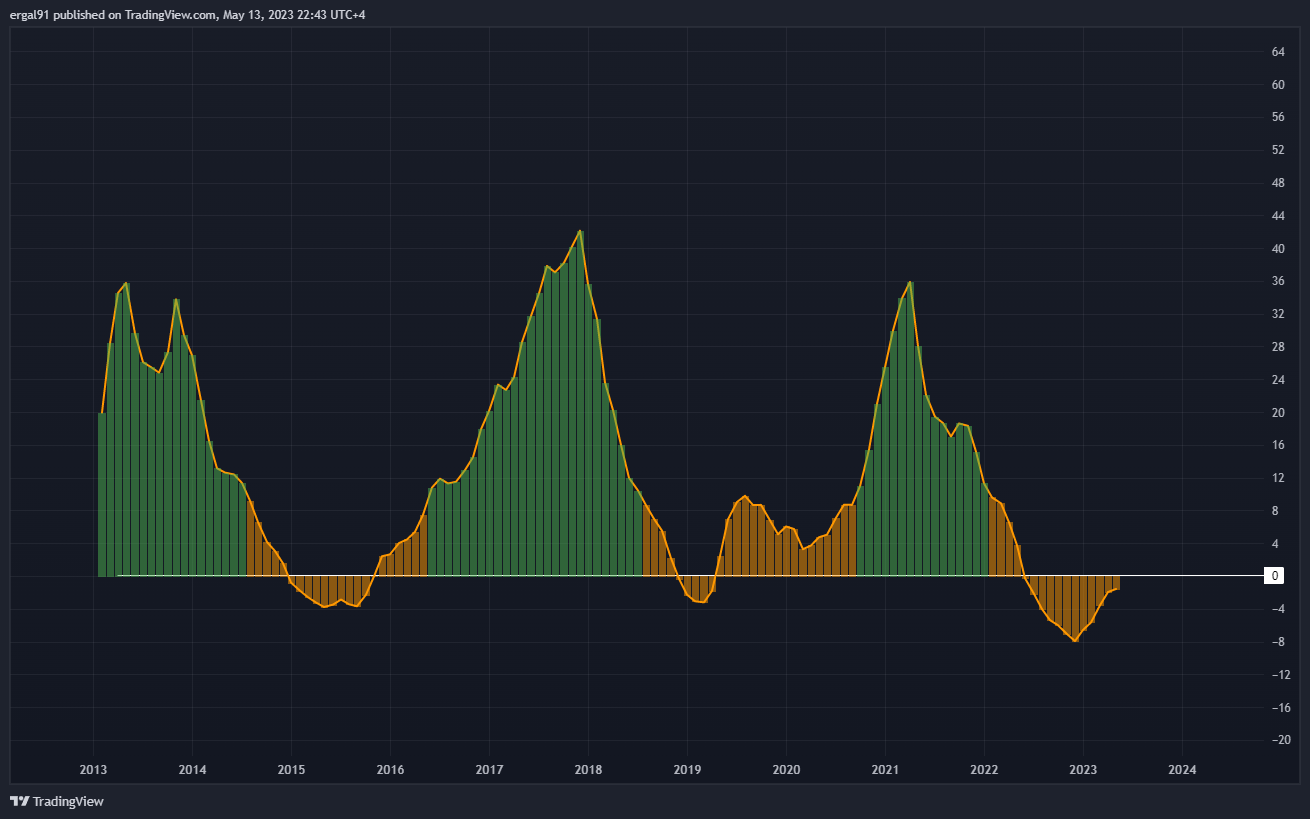Click the 2014 year axis label
Screen dimensions: 1310x819
coord(192,769)
